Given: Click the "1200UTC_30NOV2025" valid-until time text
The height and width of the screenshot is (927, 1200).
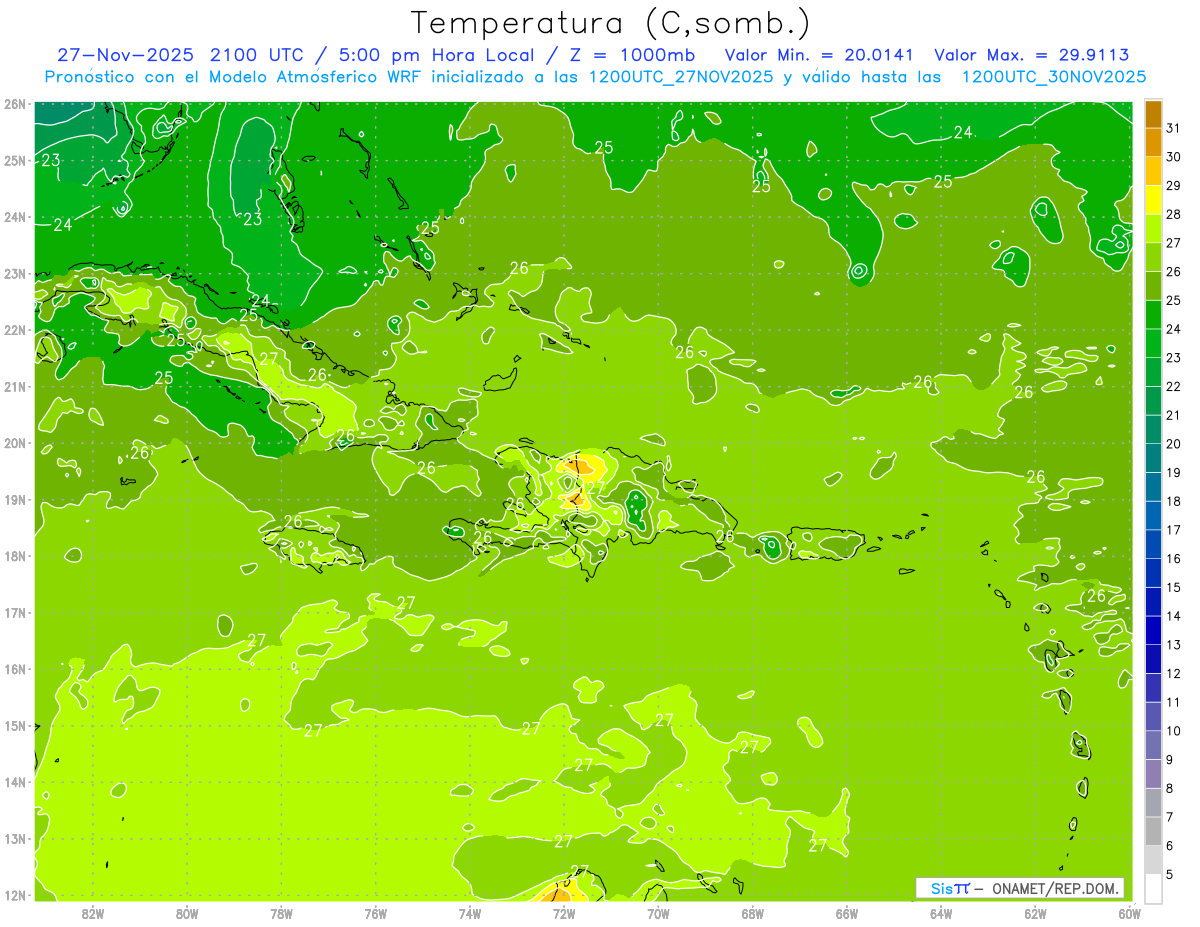Looking at the screenshot, I should (1053, 77).
